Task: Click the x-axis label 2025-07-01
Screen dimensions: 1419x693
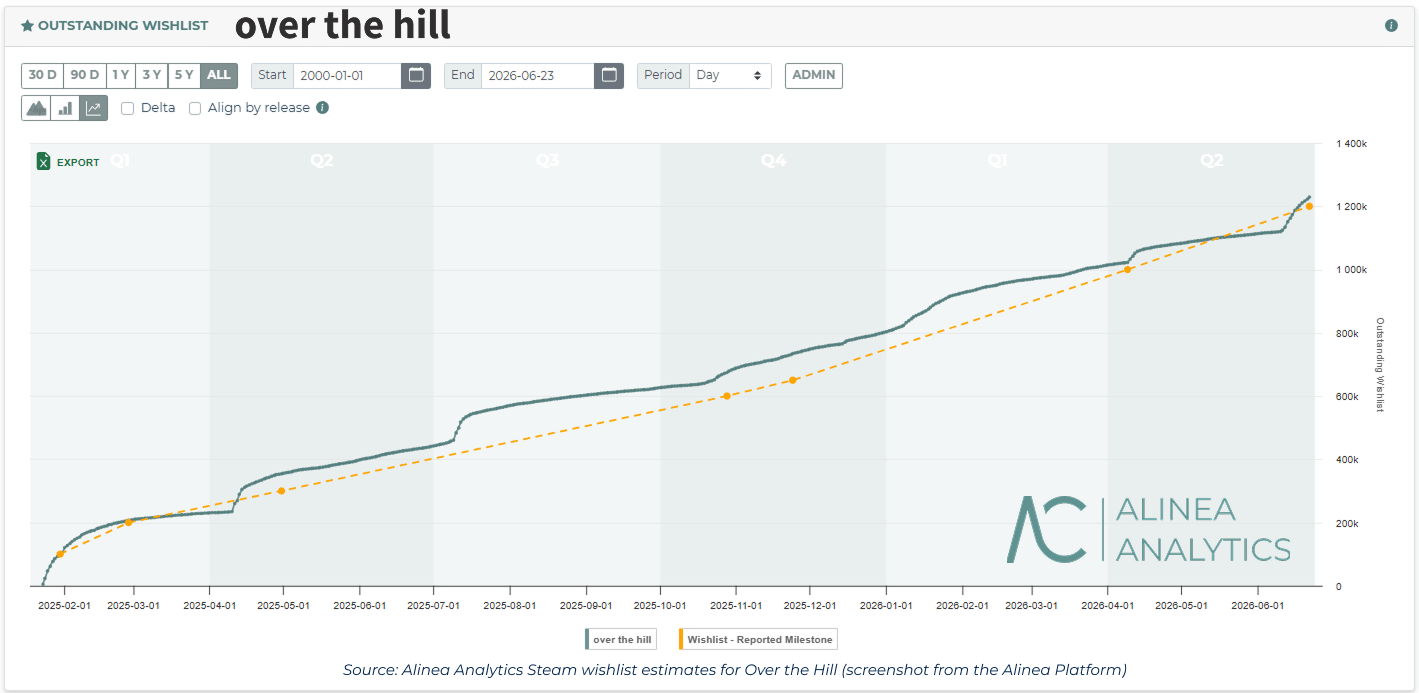Action: point(433,605)
